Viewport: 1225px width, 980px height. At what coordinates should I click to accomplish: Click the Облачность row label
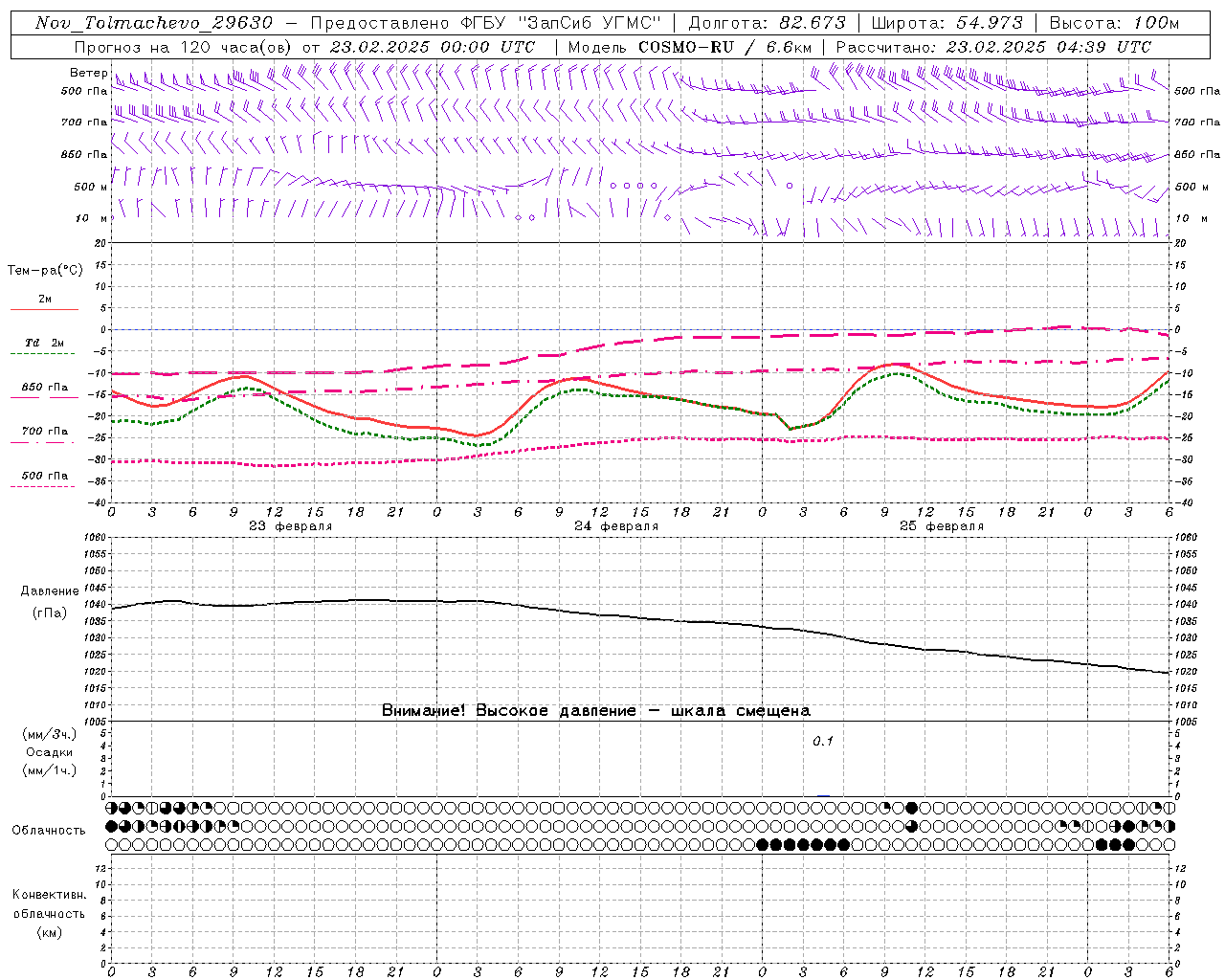[49, 831]
